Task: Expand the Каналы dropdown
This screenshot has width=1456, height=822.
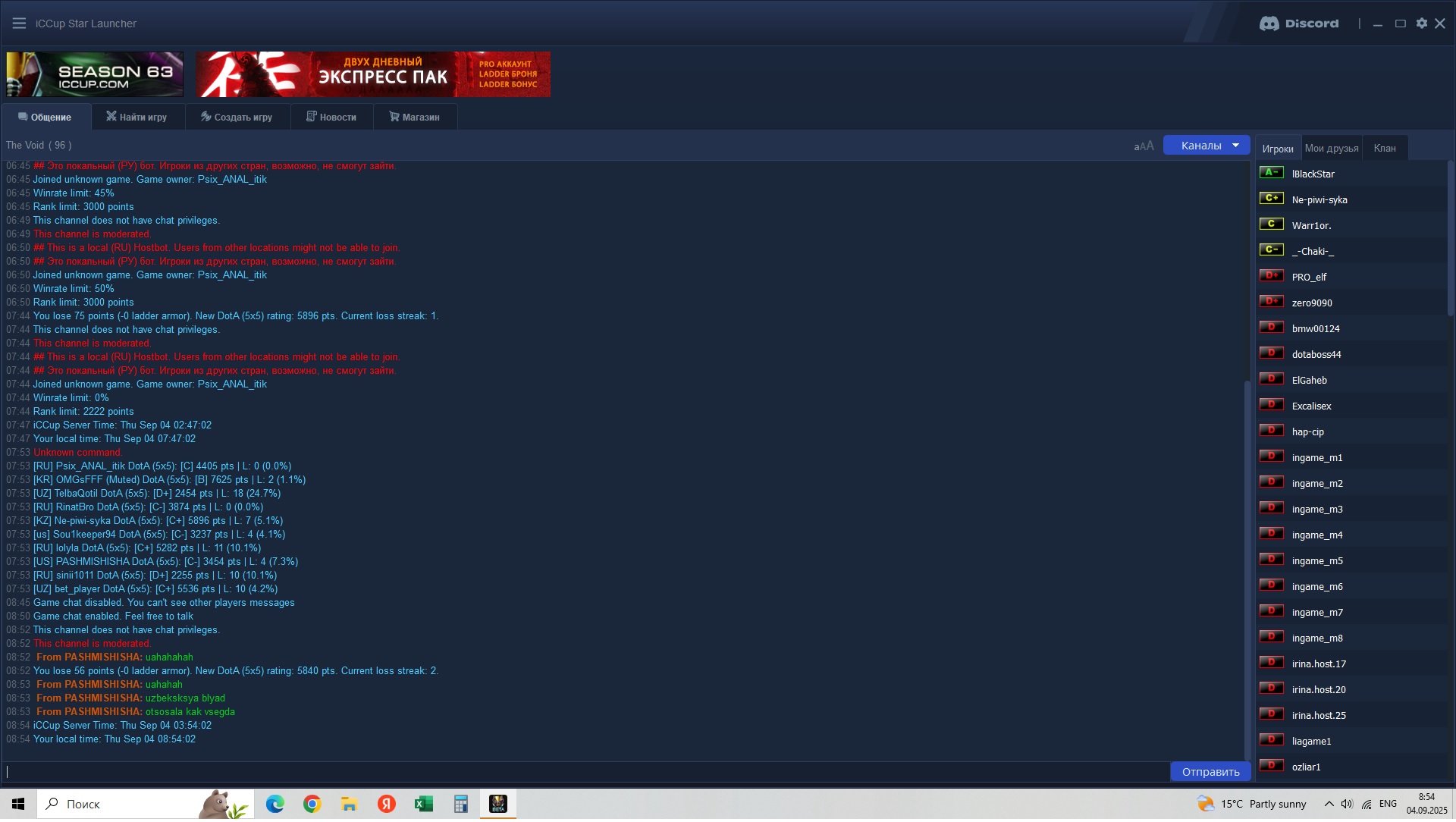Action: pyautogui.click(x=1206, y=145)
